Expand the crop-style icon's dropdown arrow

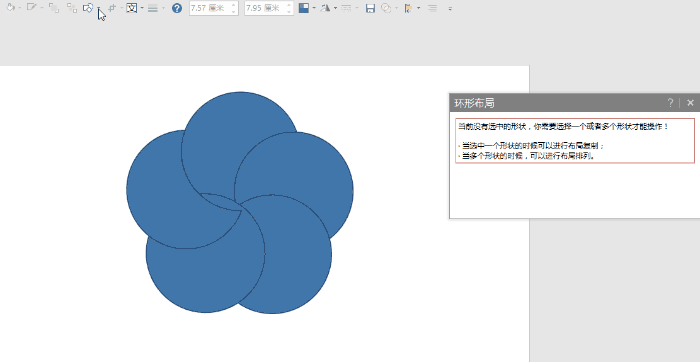tap(121, 8)
